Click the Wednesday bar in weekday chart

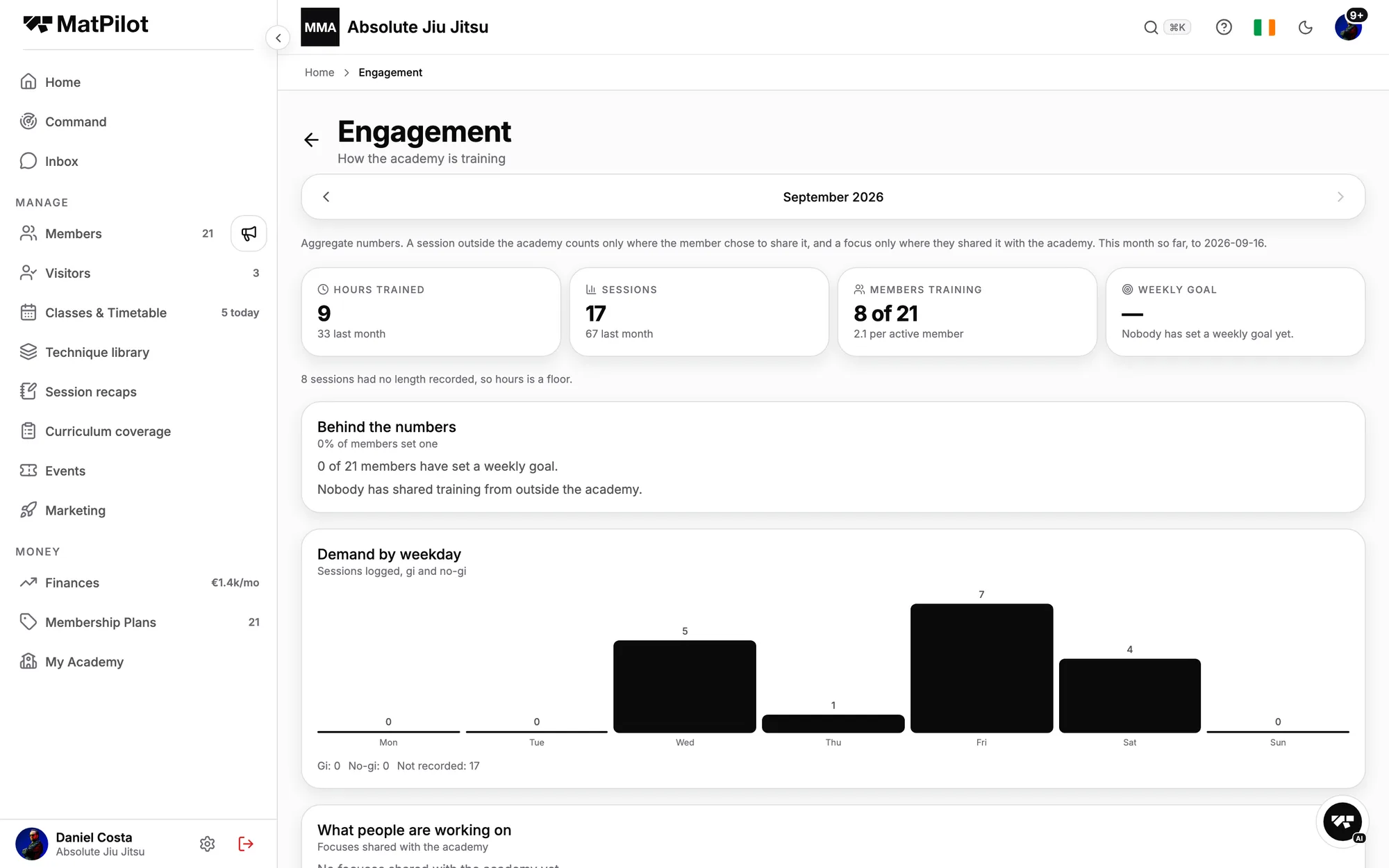[x=685, y=686]
